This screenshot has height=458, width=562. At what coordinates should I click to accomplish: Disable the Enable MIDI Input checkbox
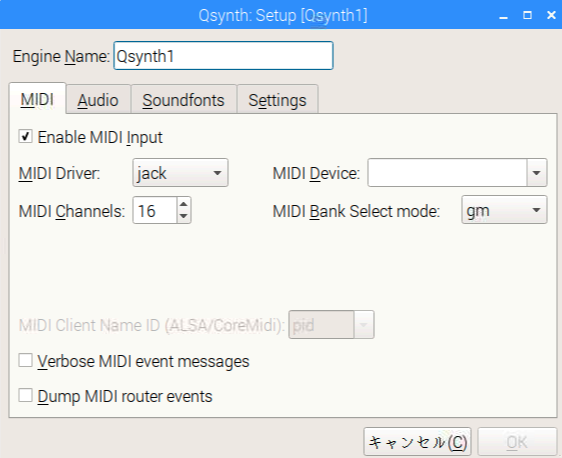click(x=25, y=137)
